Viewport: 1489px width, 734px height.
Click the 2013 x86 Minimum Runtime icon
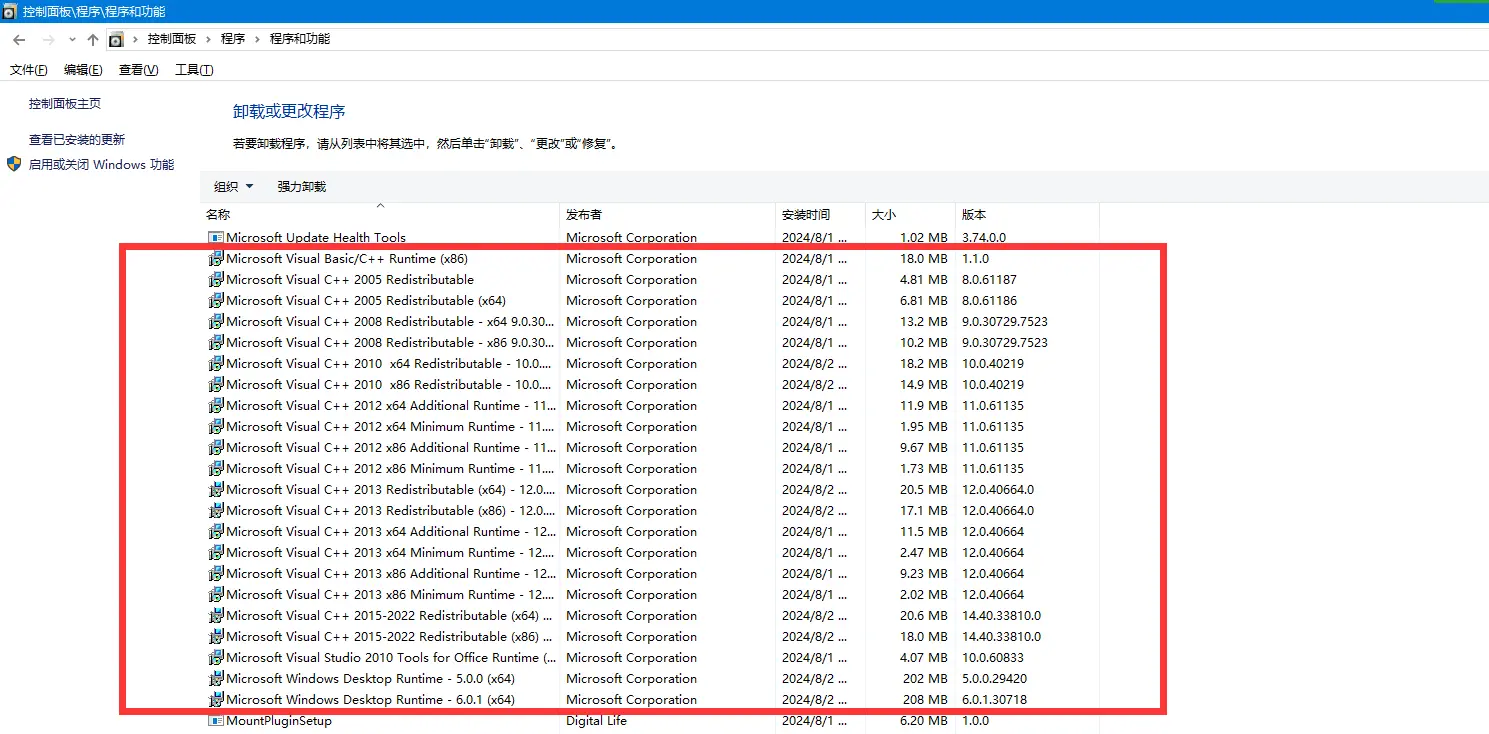[x=216, y=595]
